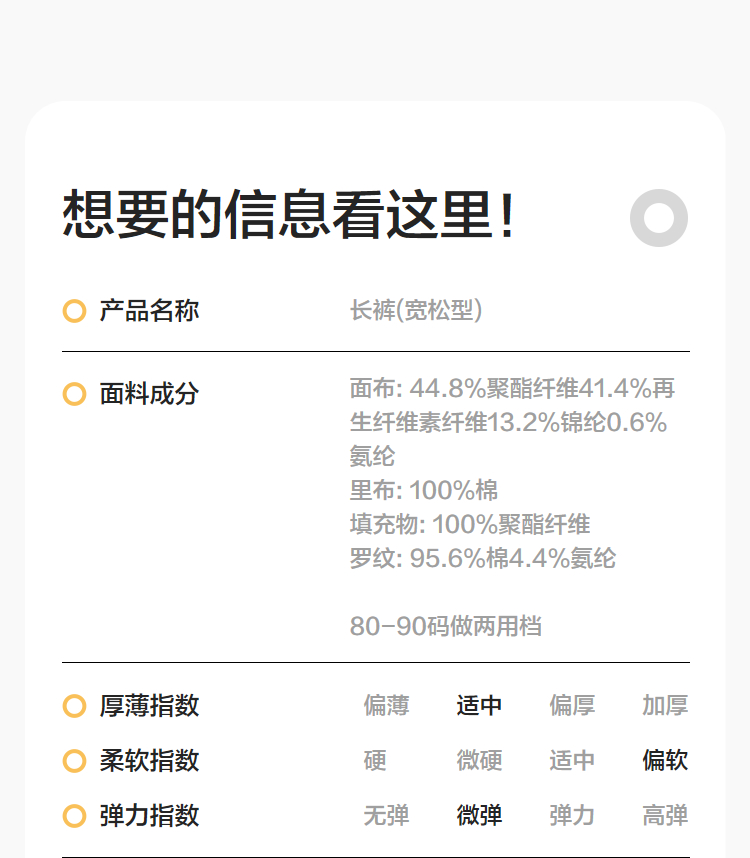Click the yellow circle beside 厚薄指数
The image size is (750, 858).
point(74,706)
